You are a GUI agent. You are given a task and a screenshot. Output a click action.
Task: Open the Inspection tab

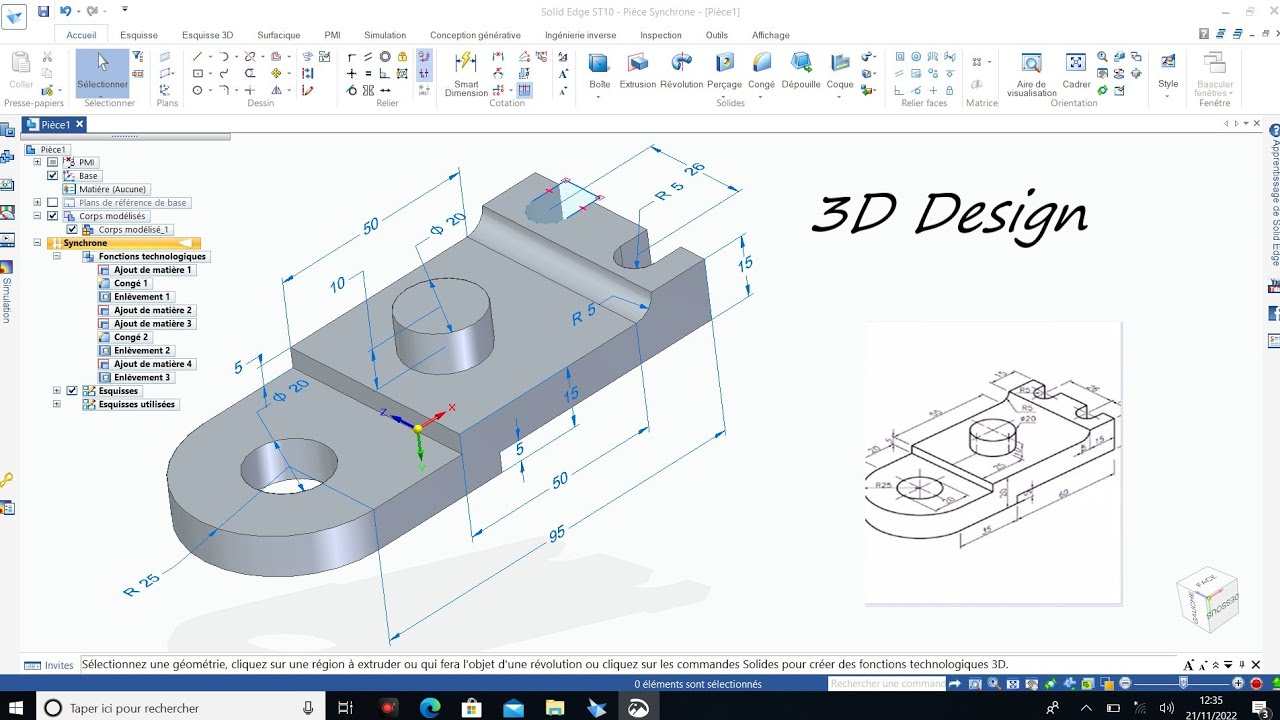(661, 35)
